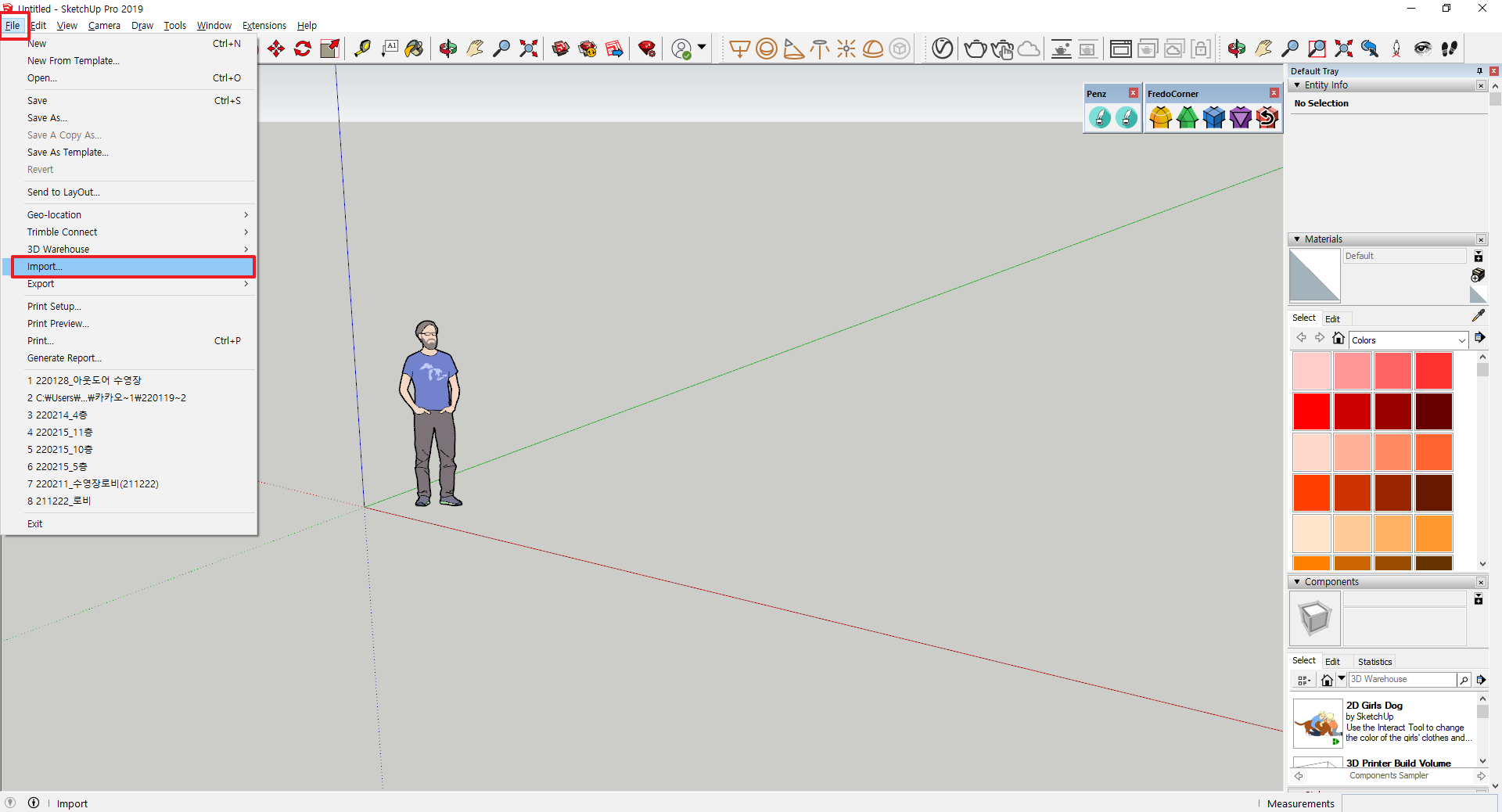The height and width of the screenshot is (812, 1502).
Task: Collapse the Components panel
Action: coord(1298,582)
